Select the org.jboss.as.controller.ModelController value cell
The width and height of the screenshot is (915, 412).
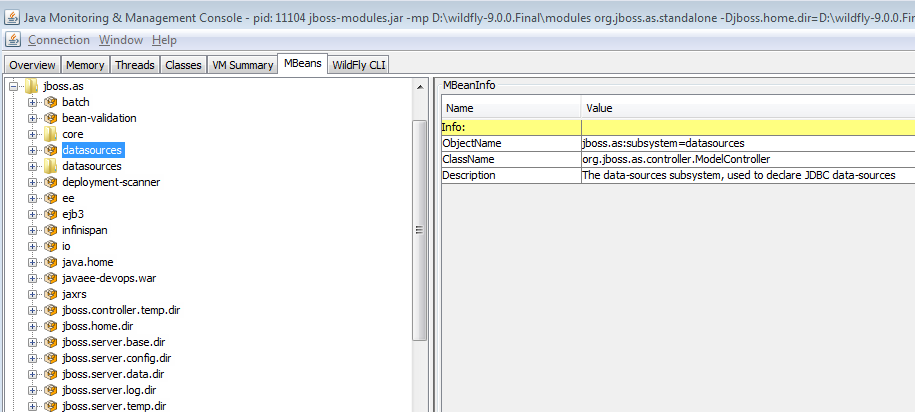[748, 159]
